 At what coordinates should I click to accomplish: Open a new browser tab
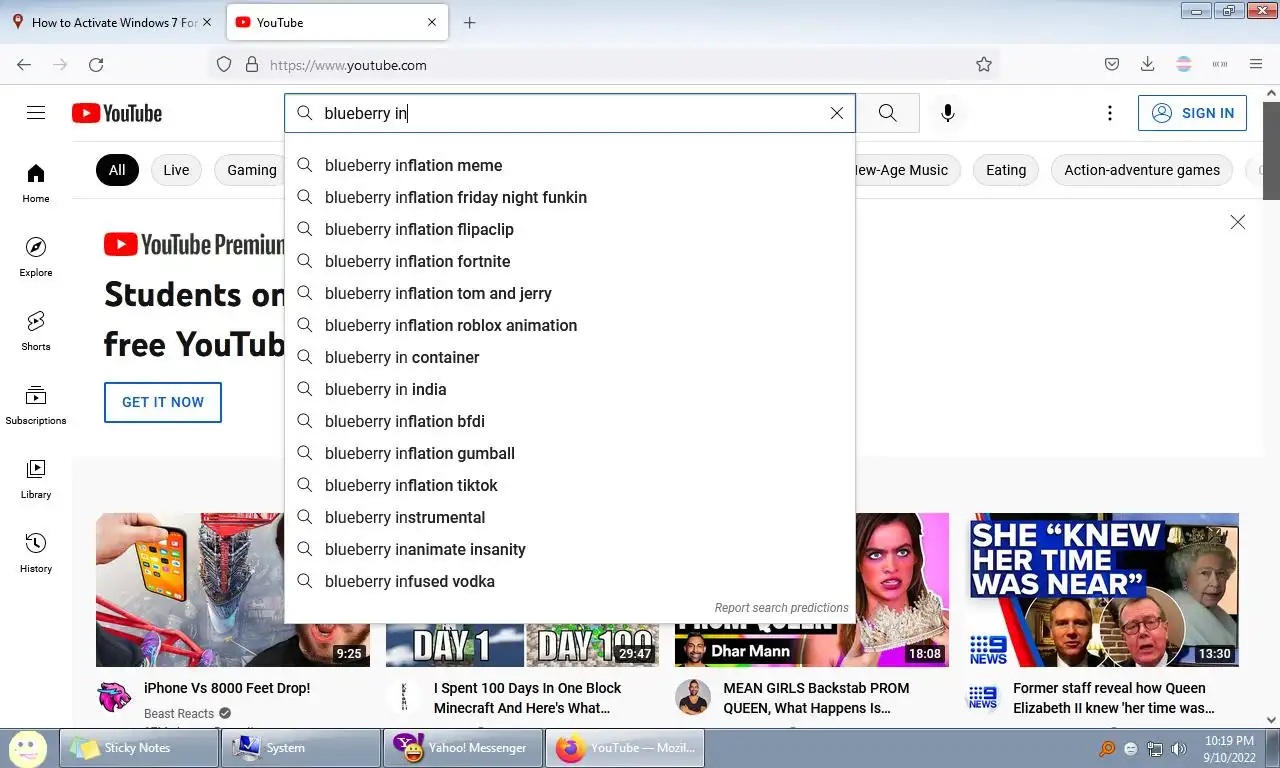[470, 22]
